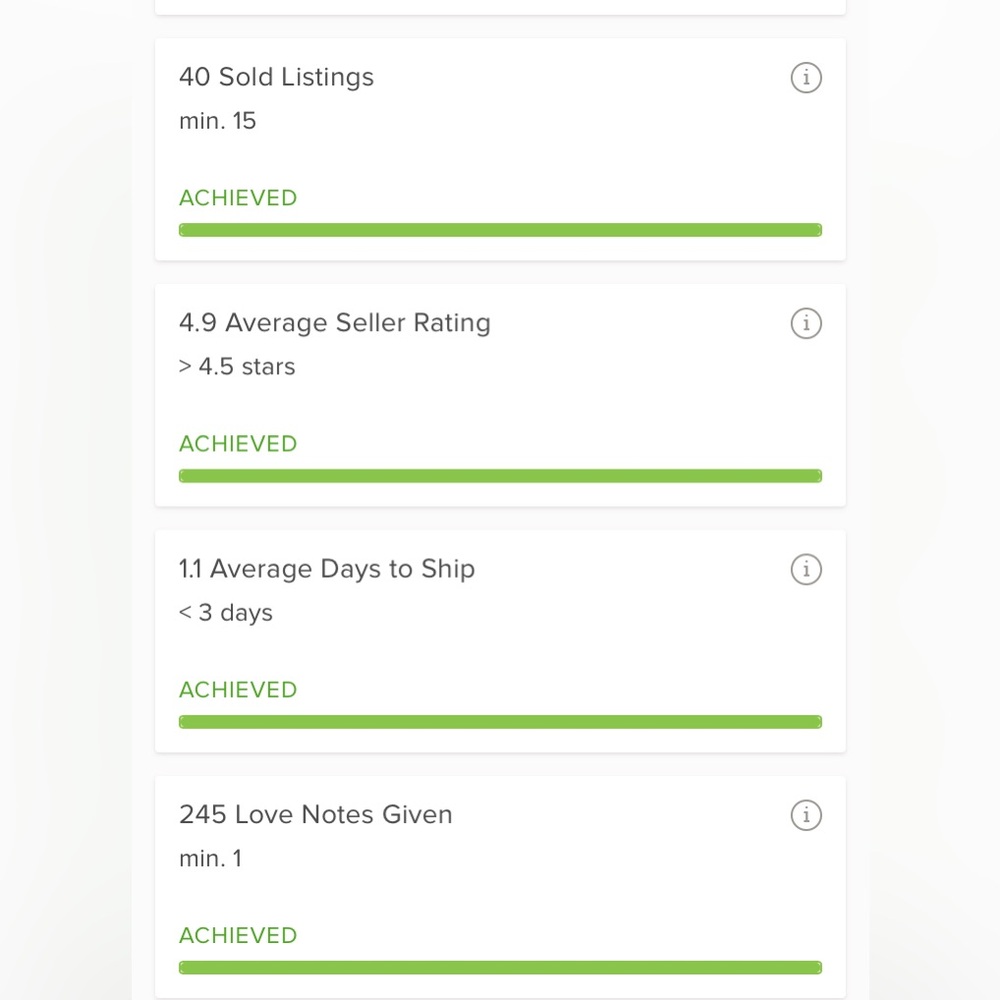Tap info icon beside Average Seller Rating

(806, 323)
